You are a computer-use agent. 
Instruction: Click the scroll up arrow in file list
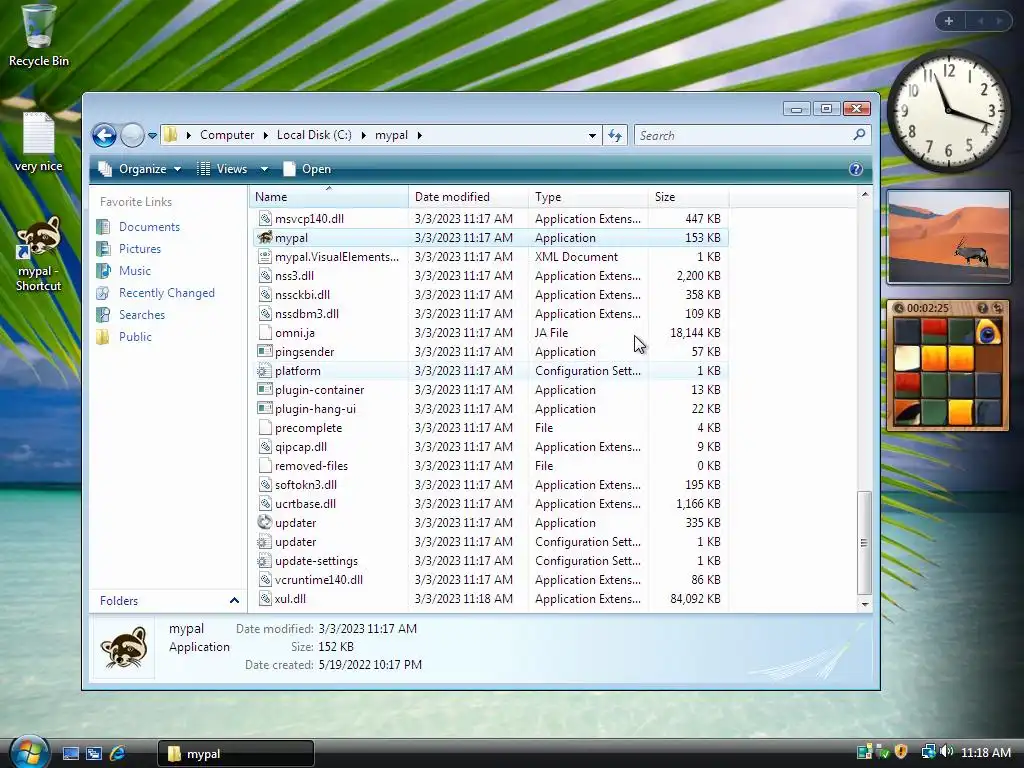865,195
